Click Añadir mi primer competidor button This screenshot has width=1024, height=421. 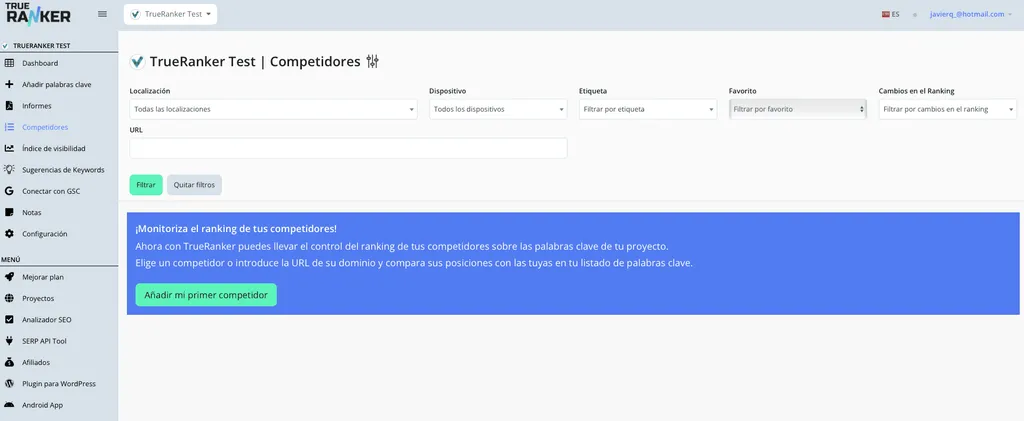(206, 295)
